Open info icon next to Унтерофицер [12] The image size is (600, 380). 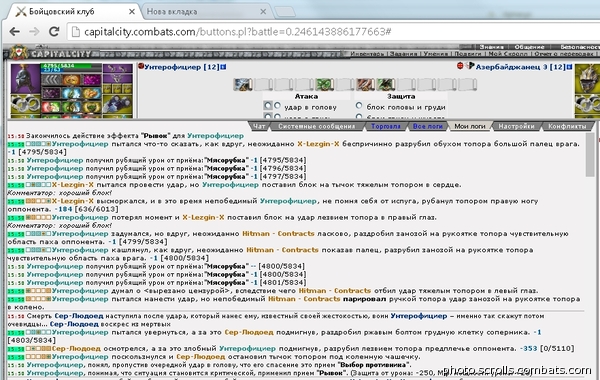coord(223,67)
